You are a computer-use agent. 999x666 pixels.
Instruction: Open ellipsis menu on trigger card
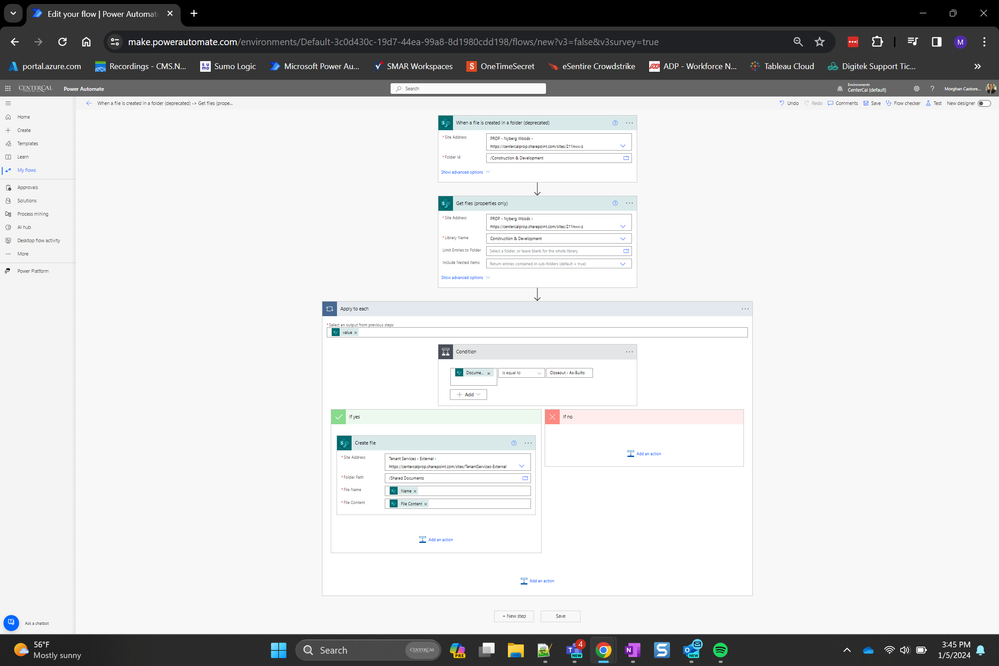pyautogui.click(x=629, y=123)
